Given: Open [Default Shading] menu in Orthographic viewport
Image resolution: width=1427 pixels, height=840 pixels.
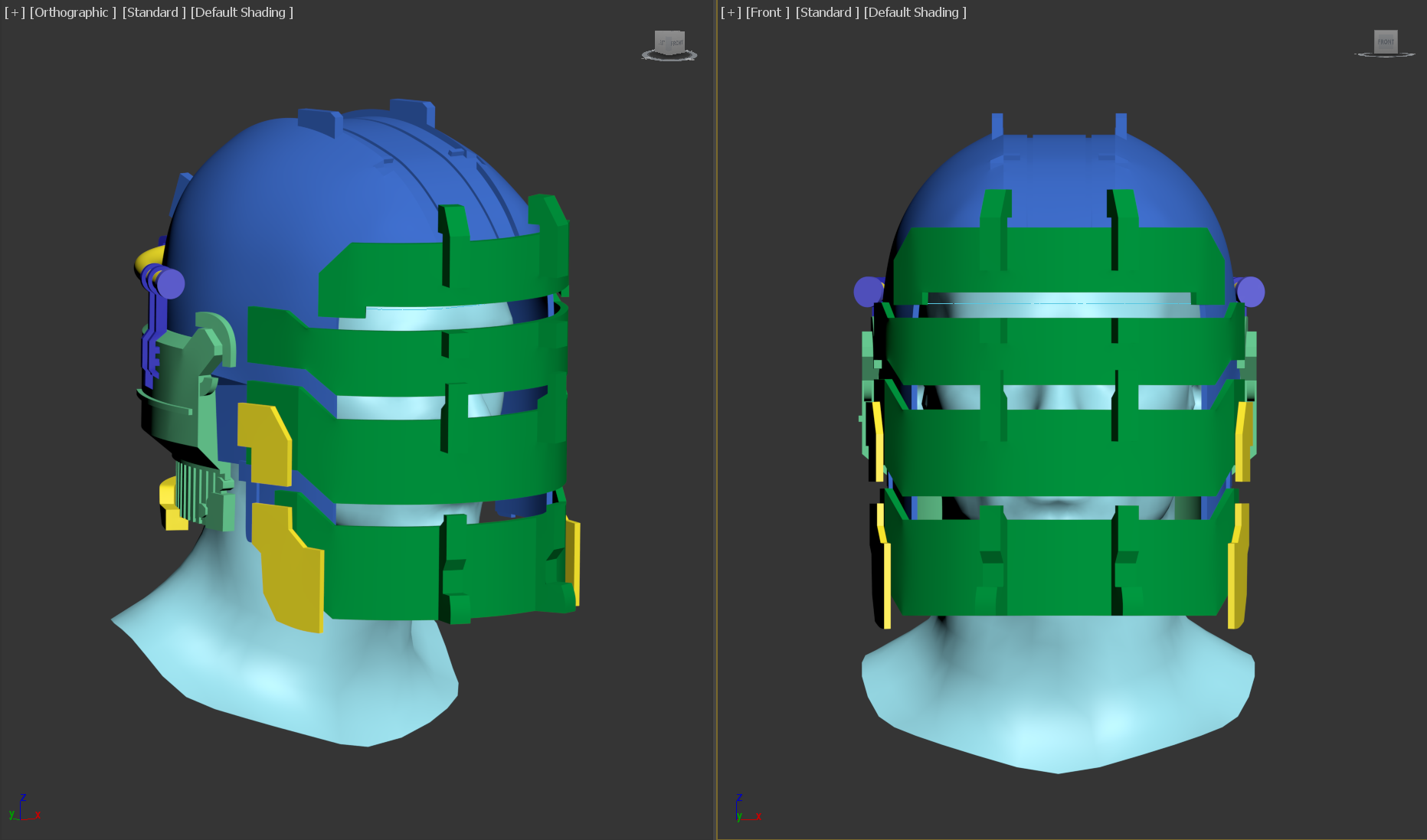Looking at the screenshot, I should click(242, 12).
